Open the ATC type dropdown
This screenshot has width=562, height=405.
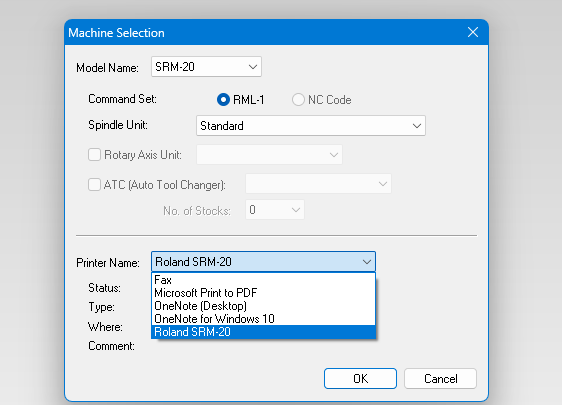[318, 184]
